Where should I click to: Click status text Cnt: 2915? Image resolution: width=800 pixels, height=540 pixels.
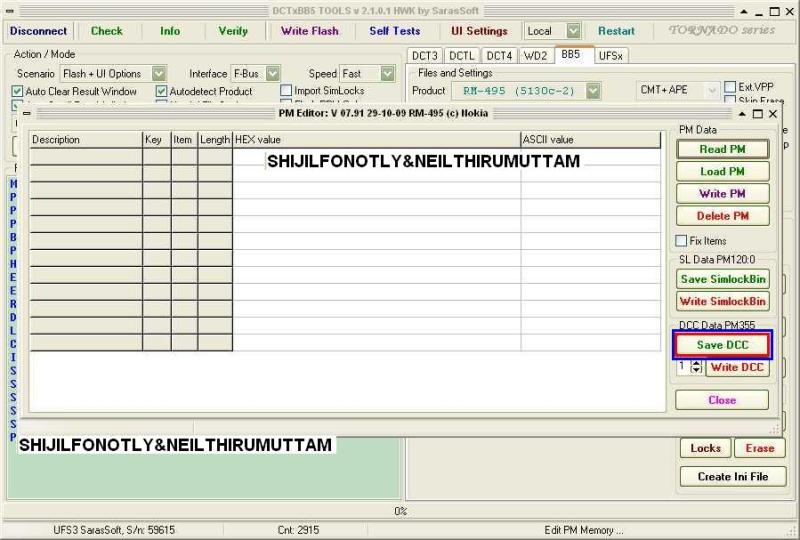(298, 530)
